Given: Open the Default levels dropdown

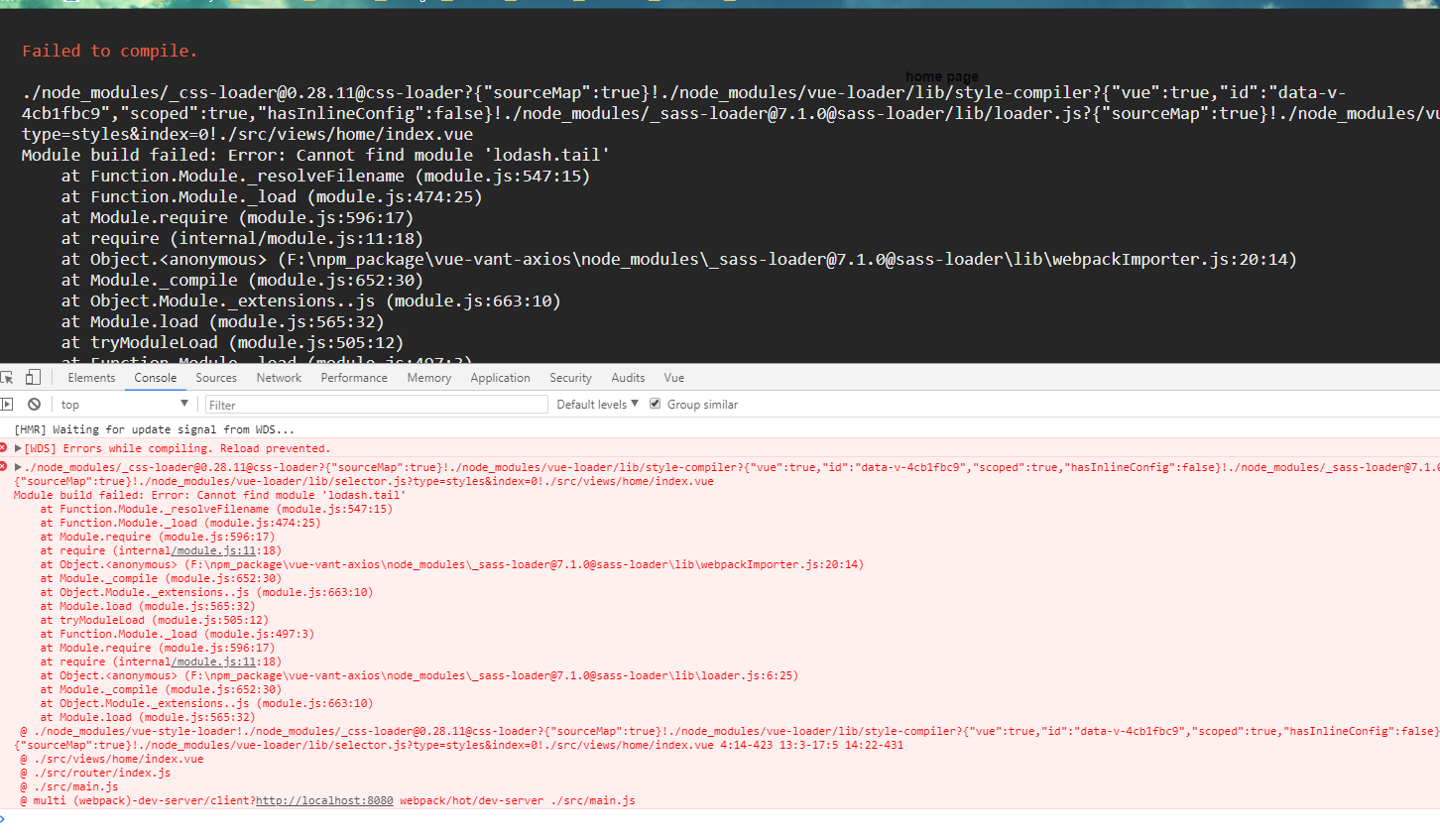Looking at the screenshot, I should click(597, 405).
